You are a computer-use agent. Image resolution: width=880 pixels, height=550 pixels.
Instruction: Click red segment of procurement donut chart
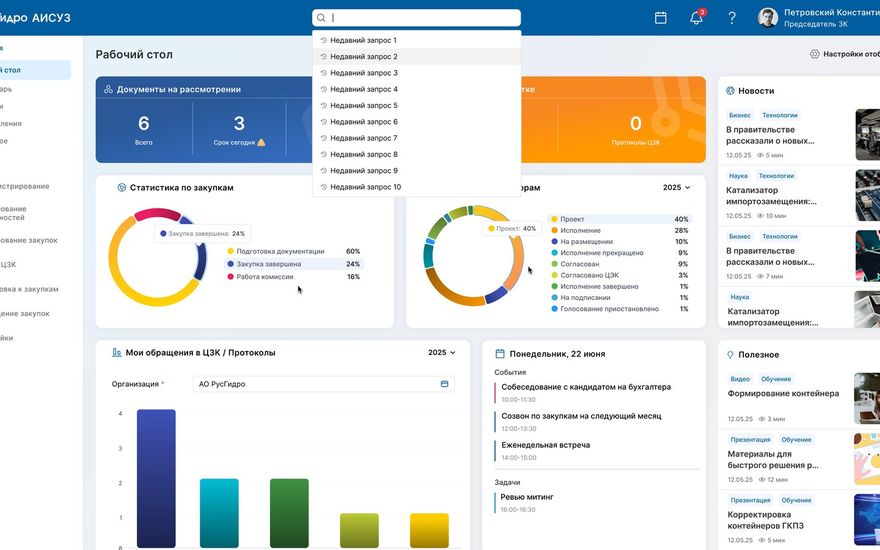(x=156, y=213)
